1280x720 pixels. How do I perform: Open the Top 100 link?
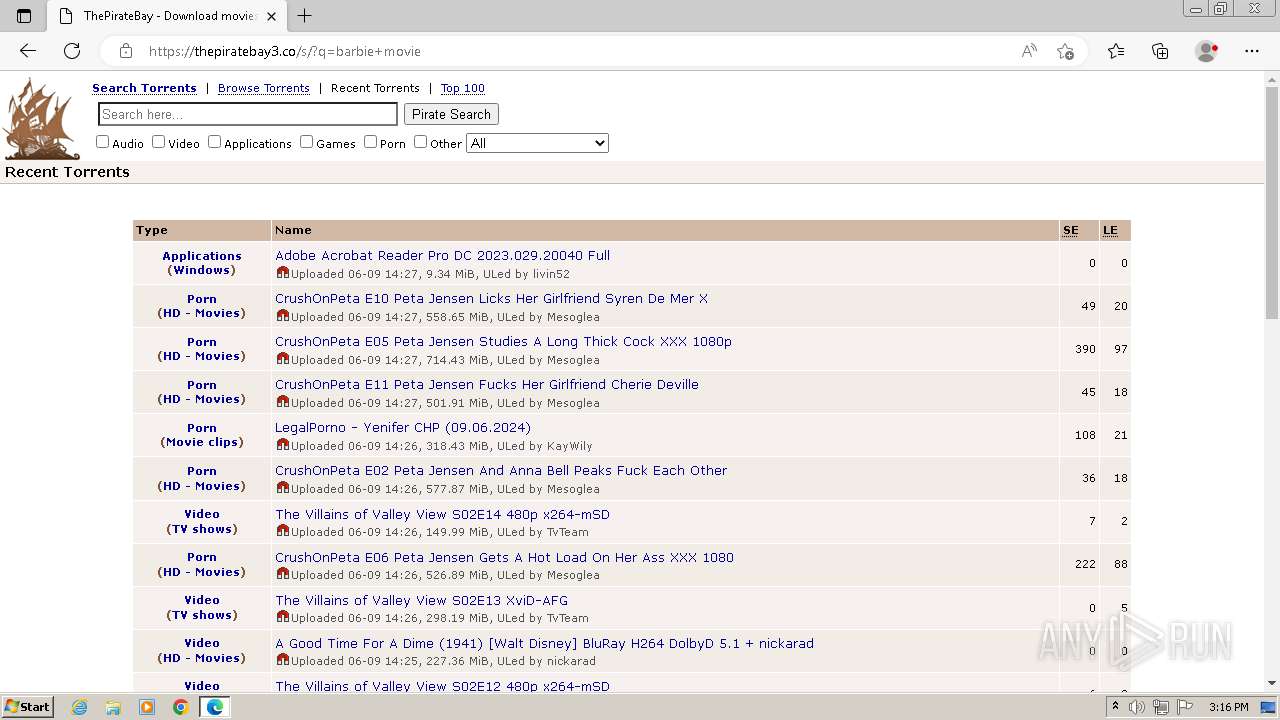pyautogui.click(x=463, y=88)
